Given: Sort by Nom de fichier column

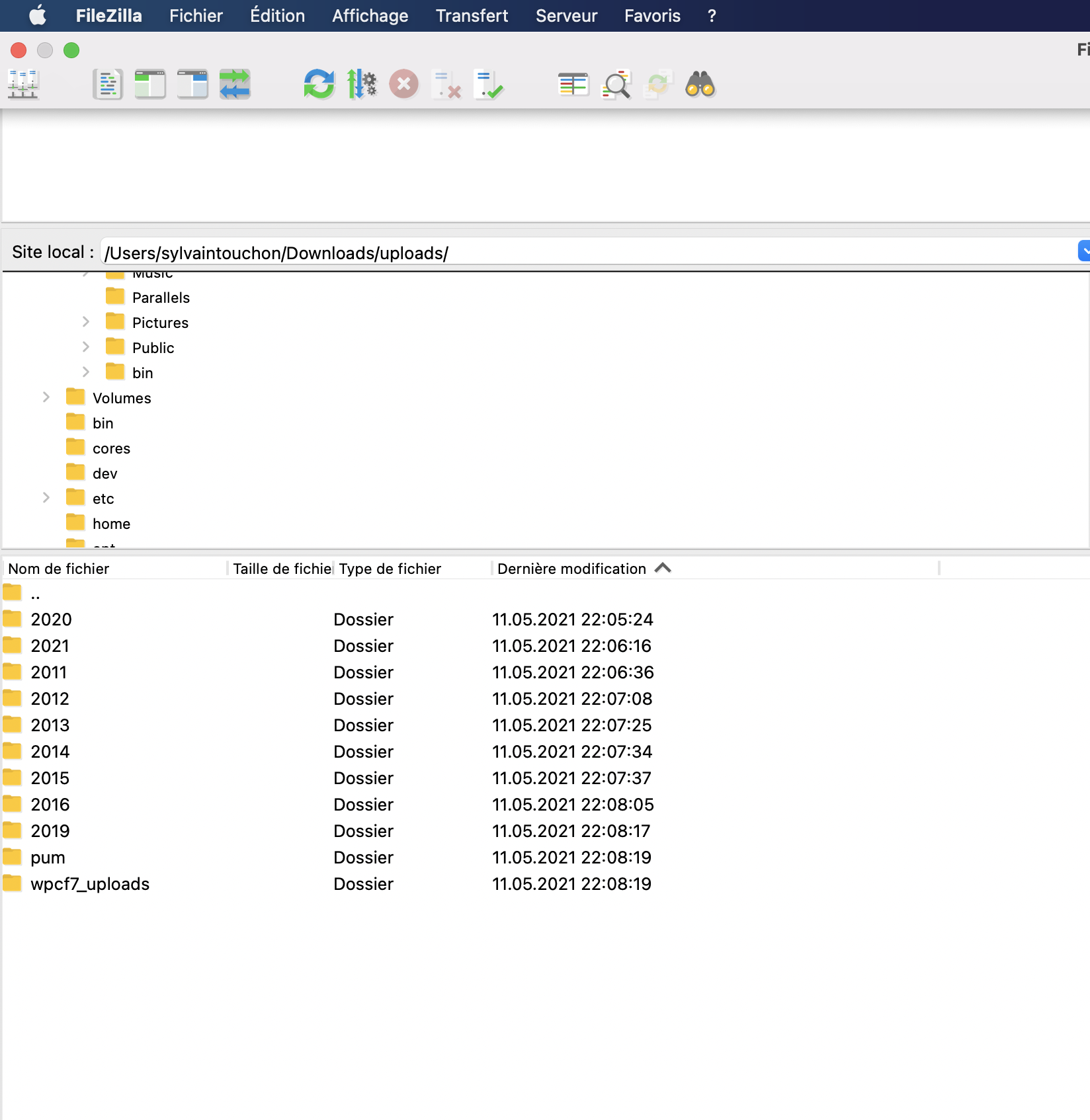Looking at the screenshot, I should point(59,569).
